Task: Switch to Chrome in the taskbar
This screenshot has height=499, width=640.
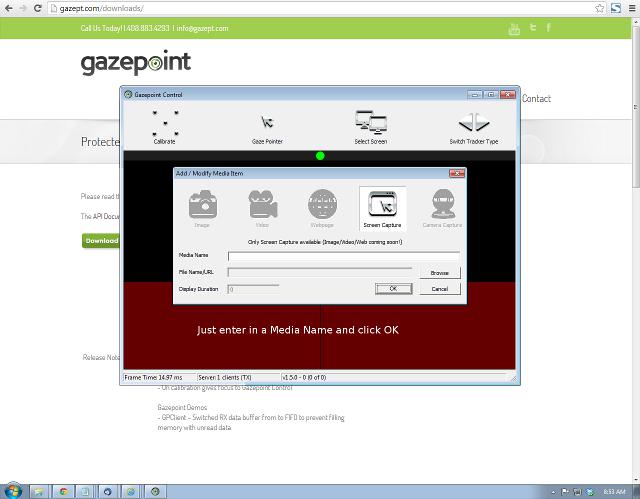Action: 63,492
